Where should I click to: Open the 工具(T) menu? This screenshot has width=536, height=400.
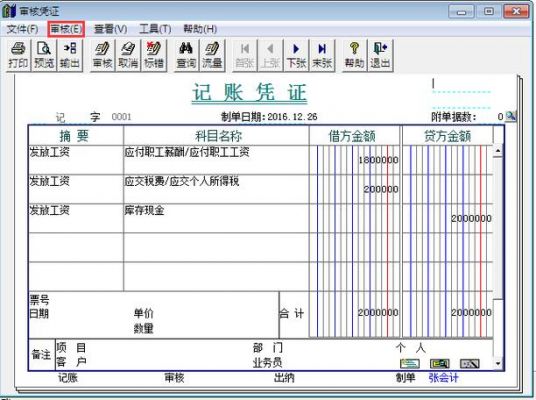155,29
